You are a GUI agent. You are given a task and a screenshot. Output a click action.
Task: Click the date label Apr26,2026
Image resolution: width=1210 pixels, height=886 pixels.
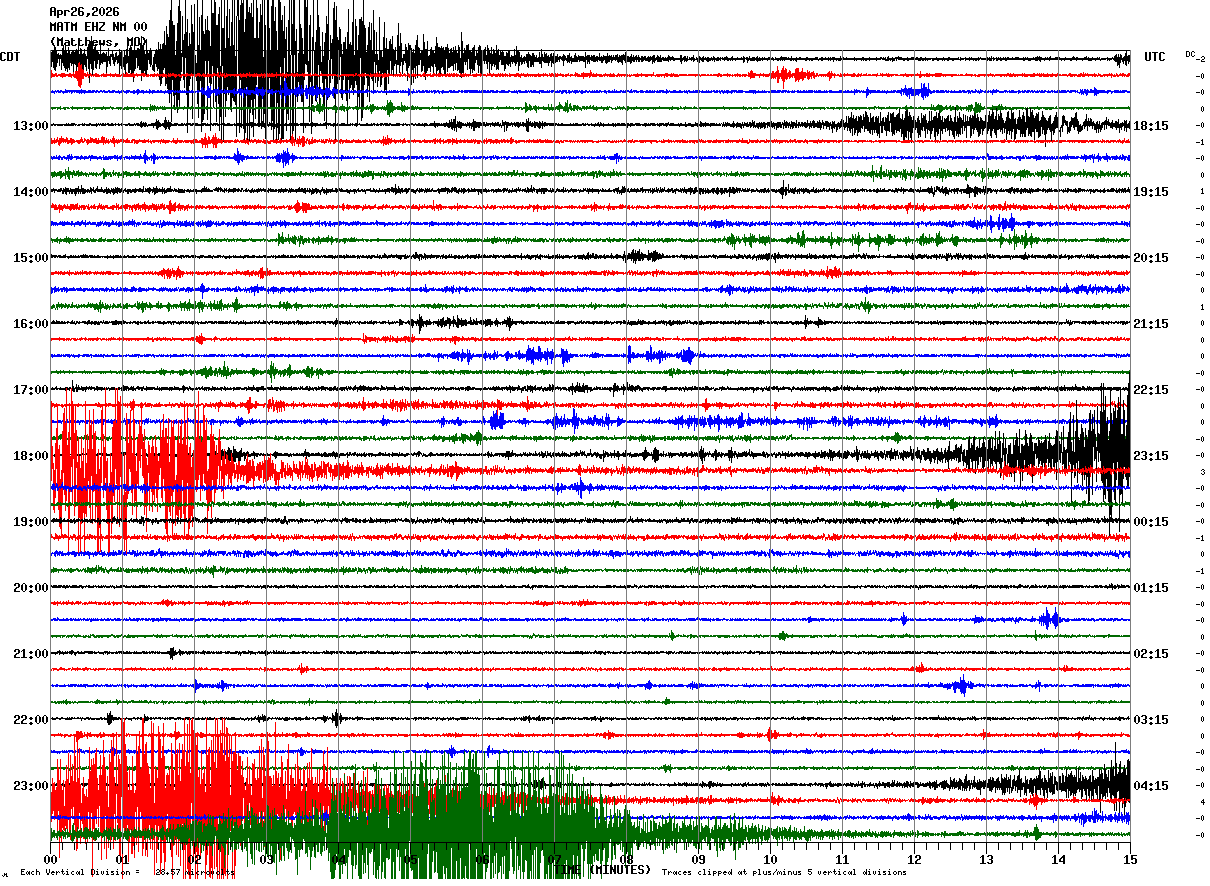point(84,12)
